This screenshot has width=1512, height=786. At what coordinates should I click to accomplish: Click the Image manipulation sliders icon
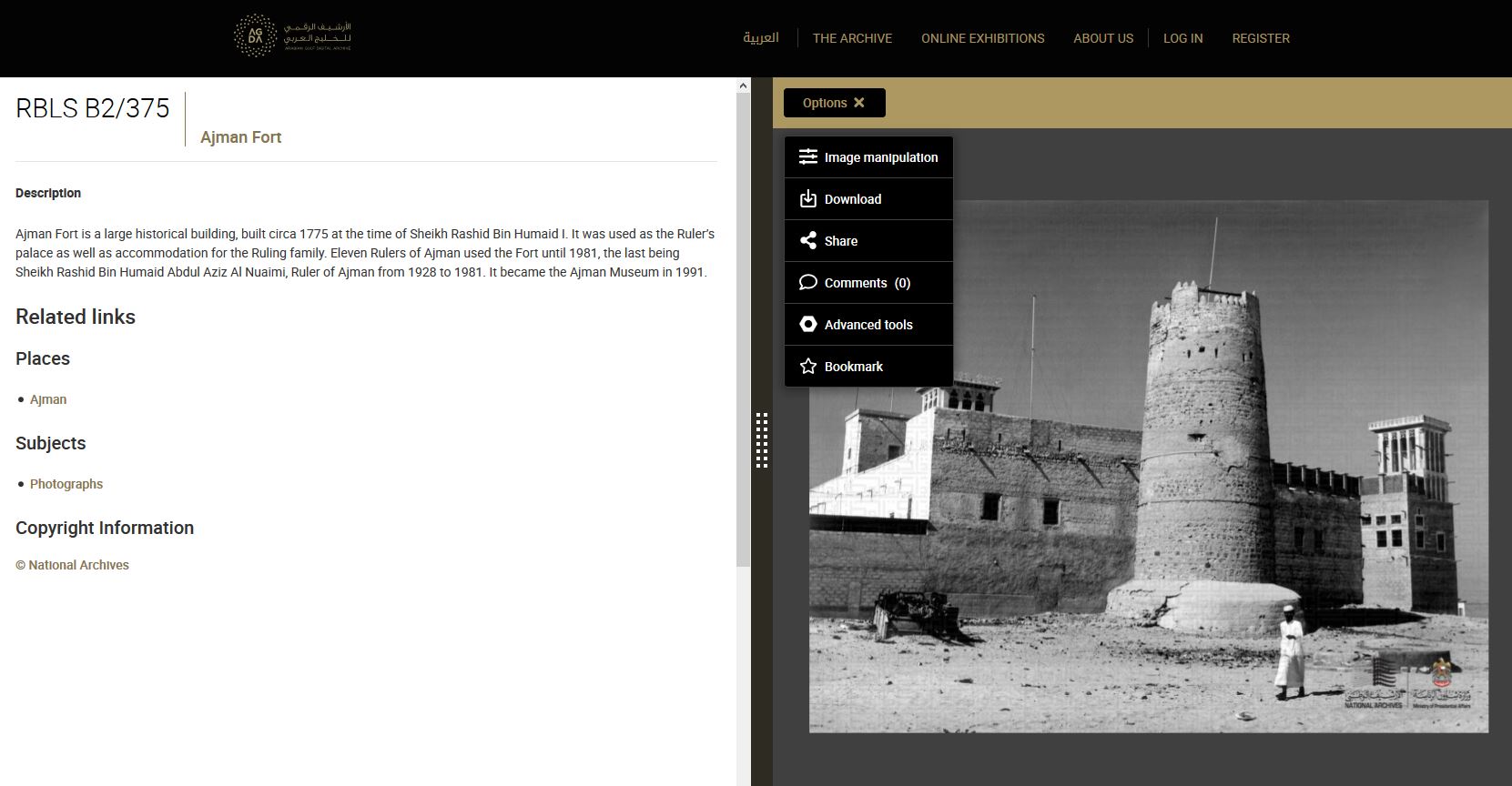tap(807, 156)
